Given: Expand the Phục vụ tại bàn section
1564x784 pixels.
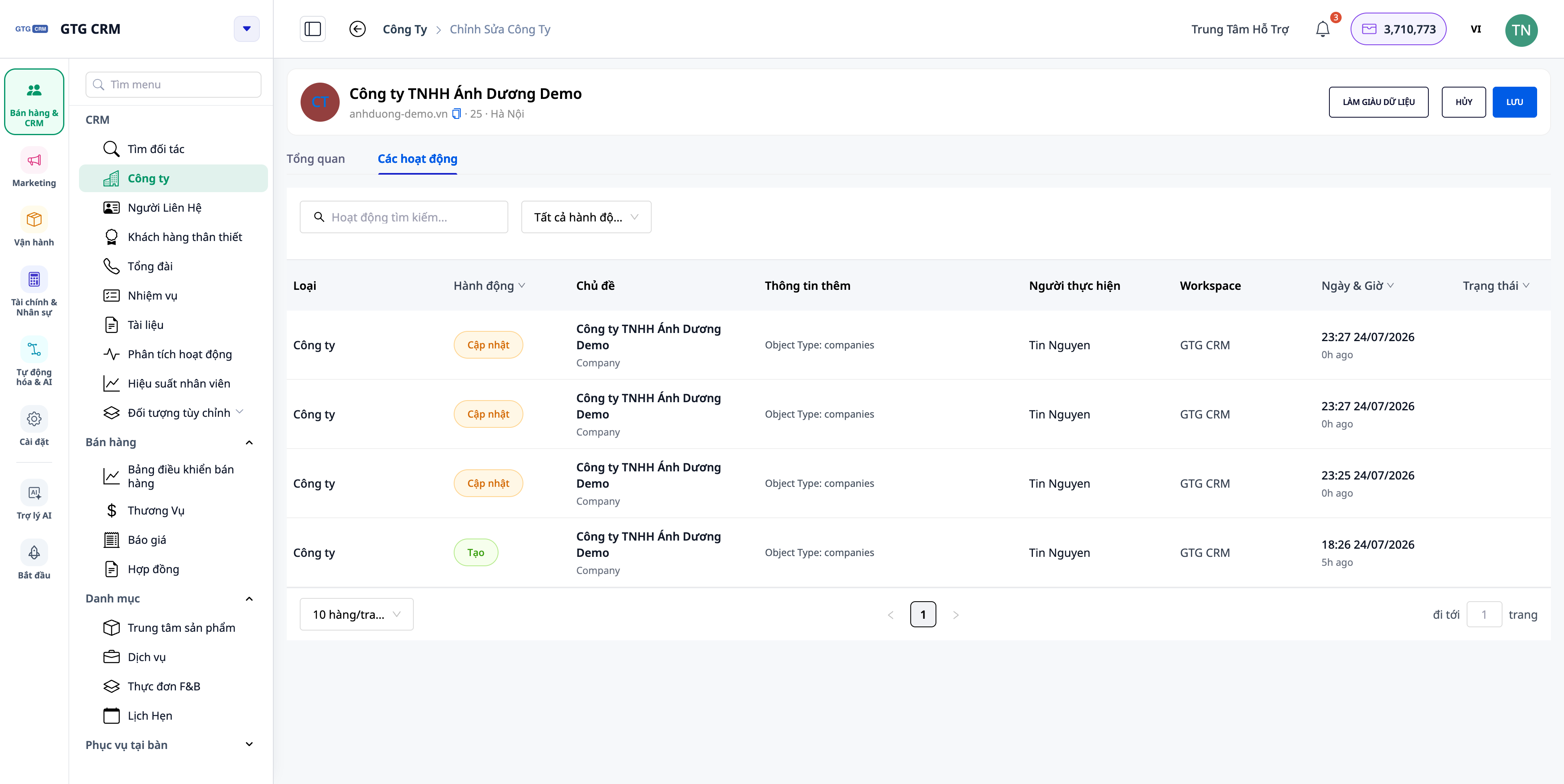Looking at the screenshot, I should (x=249, y=745).
